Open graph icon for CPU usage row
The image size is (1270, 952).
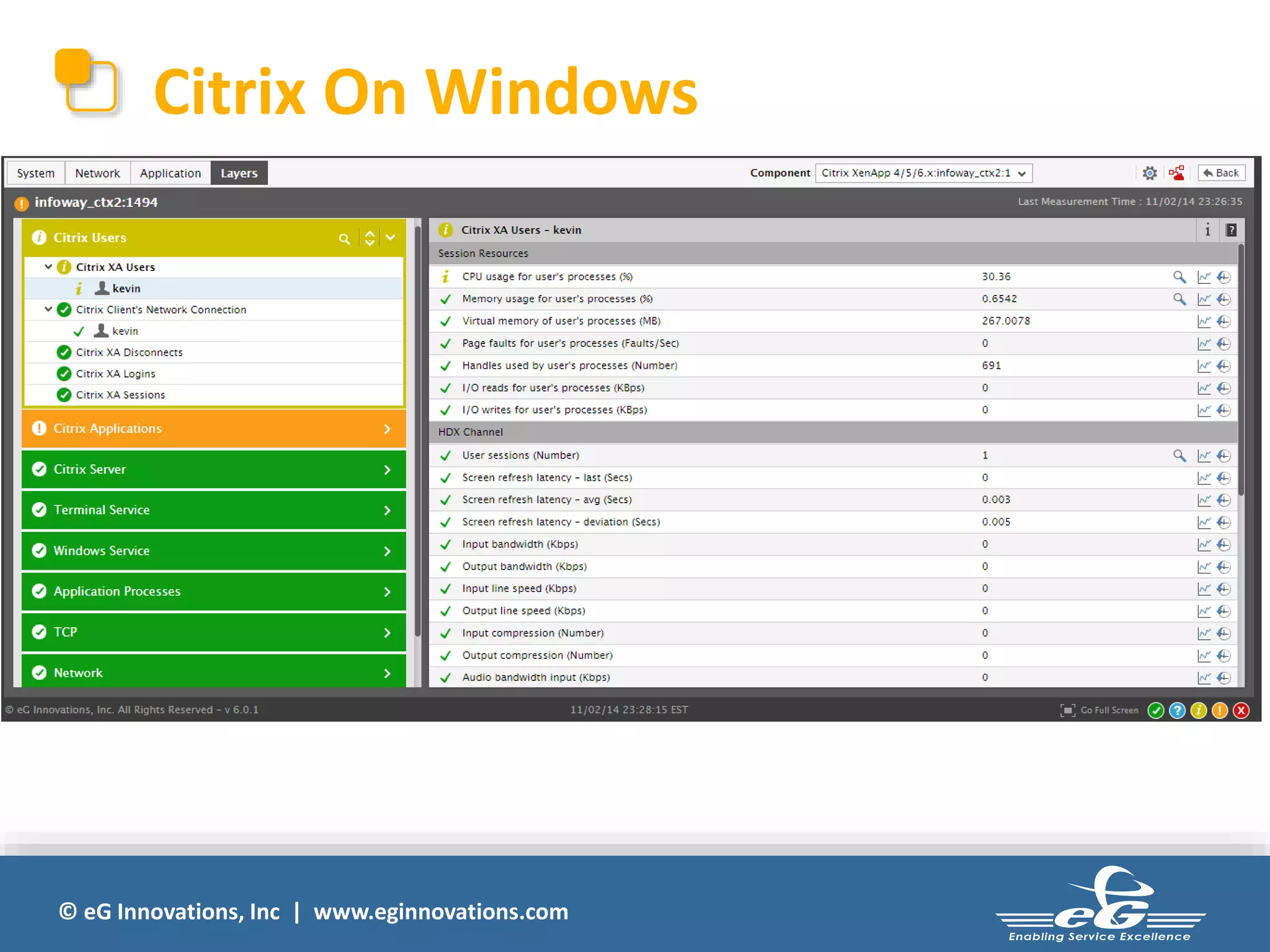tap(1204, 277)
